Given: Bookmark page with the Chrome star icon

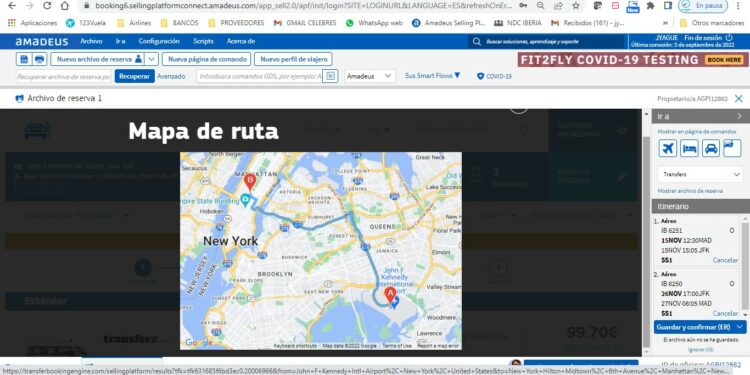Looking at the screenshot, I should coord(576,6).
